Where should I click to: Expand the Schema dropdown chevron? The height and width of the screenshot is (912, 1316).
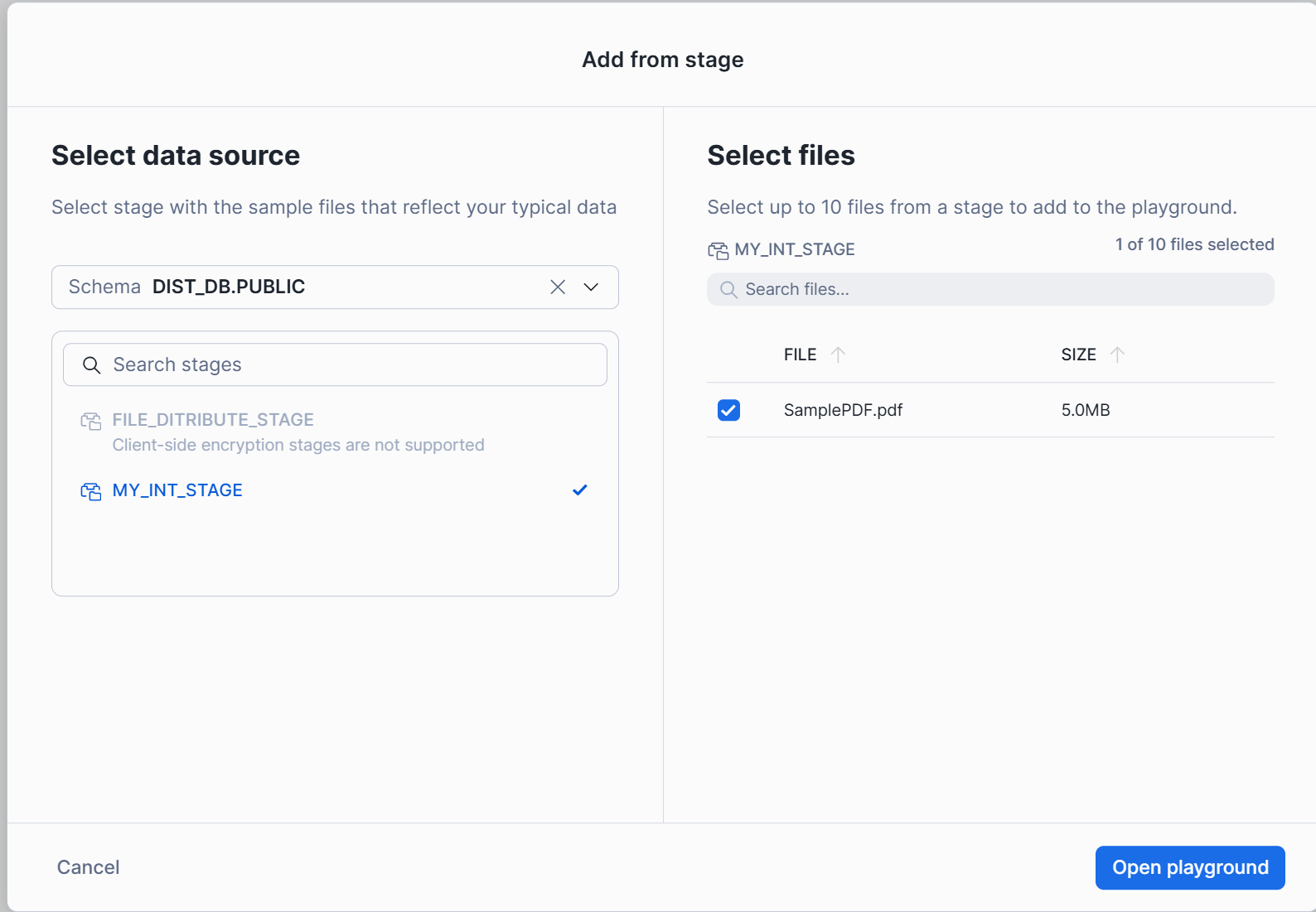[591, 287]
